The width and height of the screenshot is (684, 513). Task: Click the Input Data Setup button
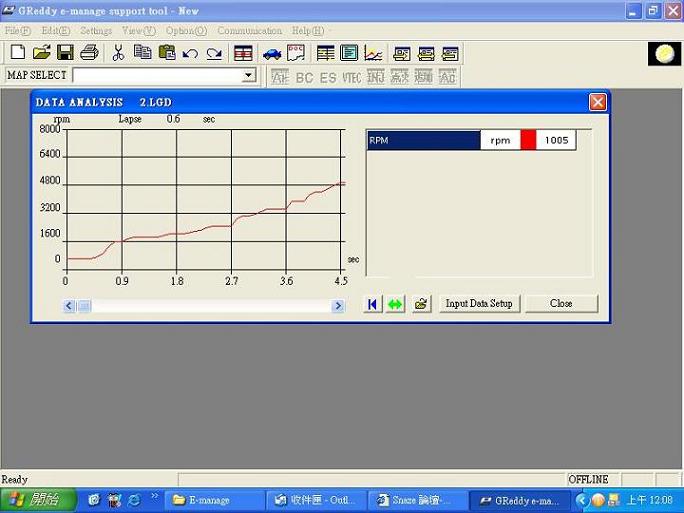[x=479, y=304]
